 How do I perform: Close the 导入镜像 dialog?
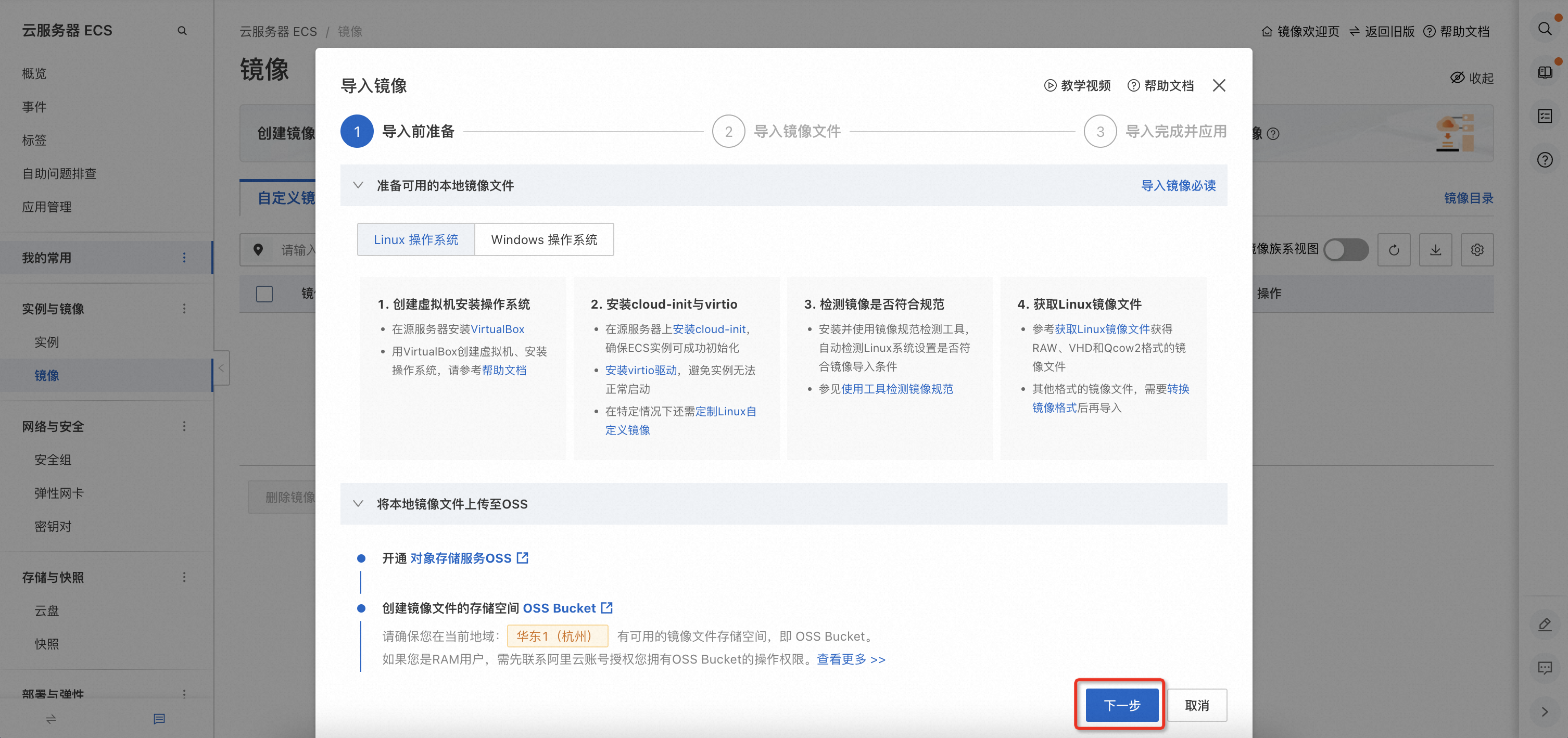pyautogui.click(x=1219, y=86)
